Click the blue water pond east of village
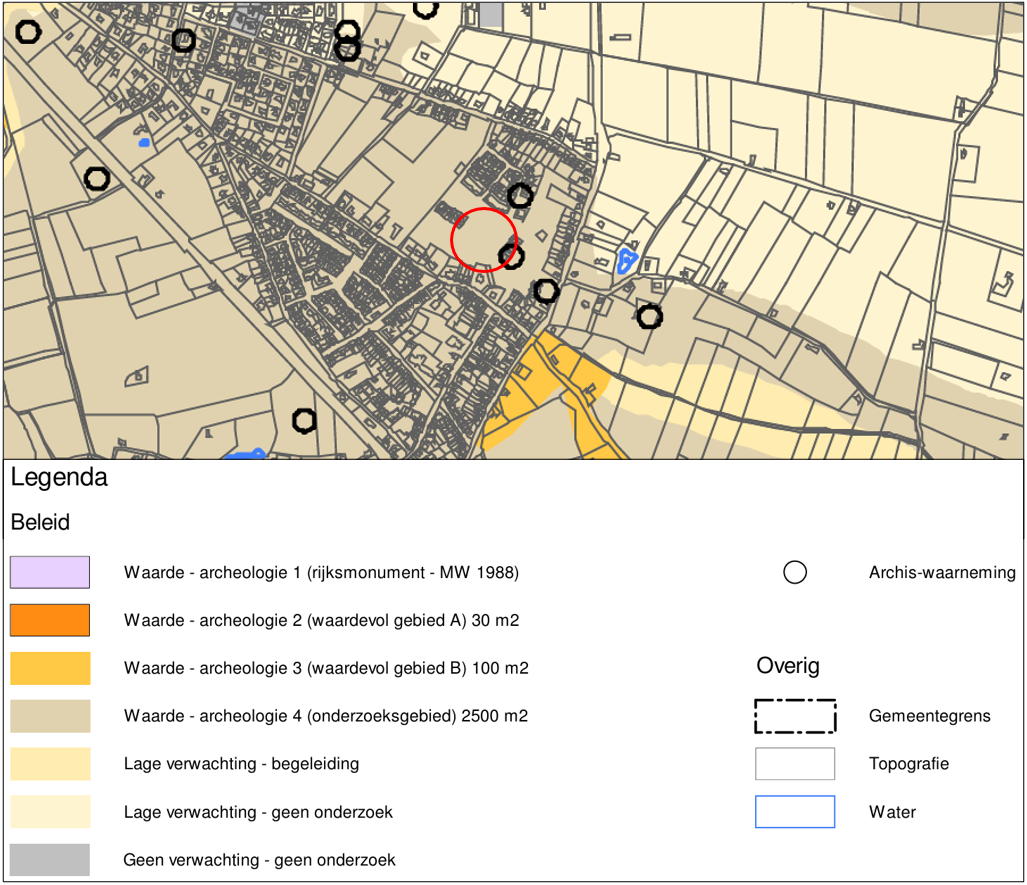The width and height of the screenshot is (1027, 885). [627, 261]
